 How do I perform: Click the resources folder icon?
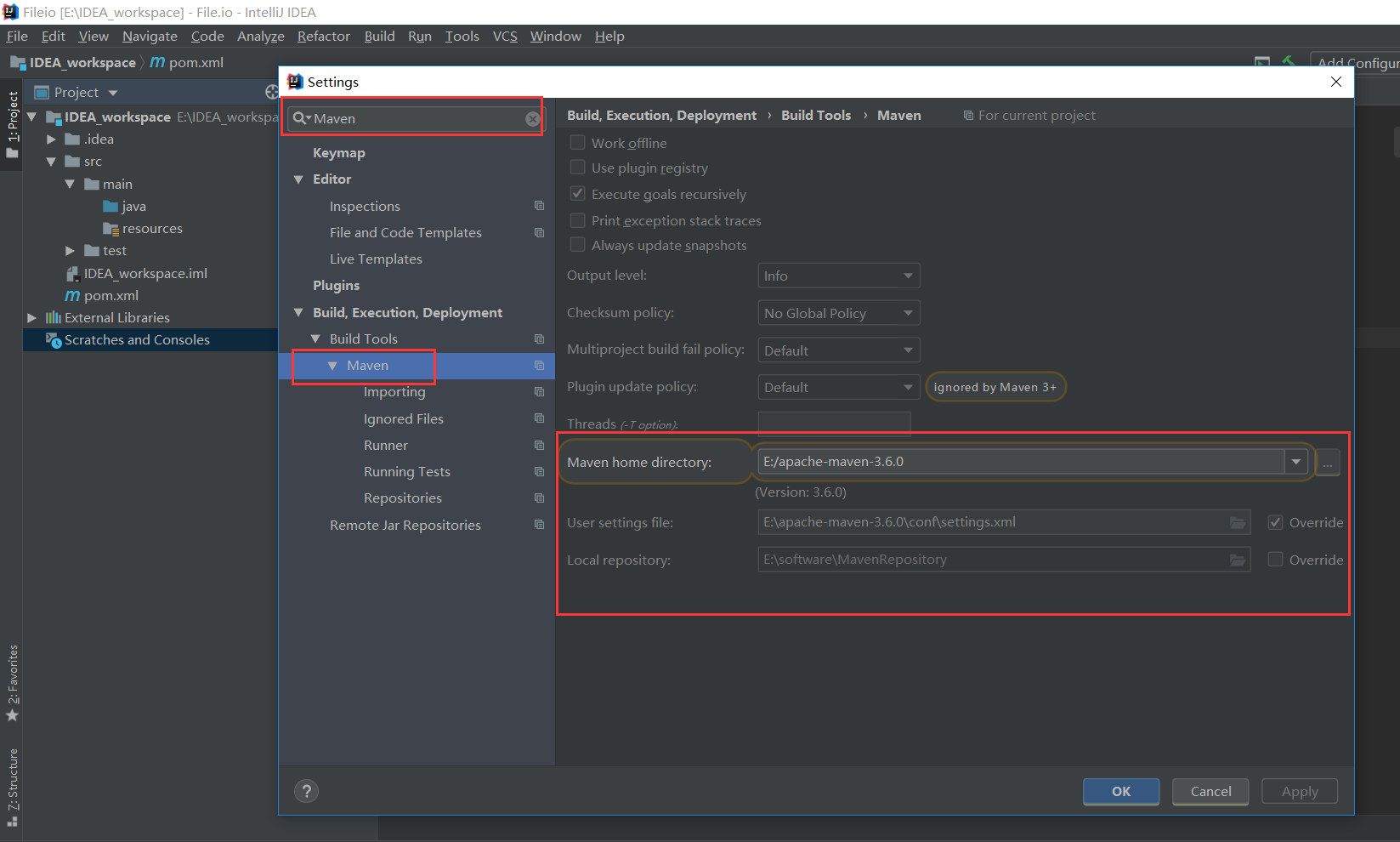pos(111,229)
